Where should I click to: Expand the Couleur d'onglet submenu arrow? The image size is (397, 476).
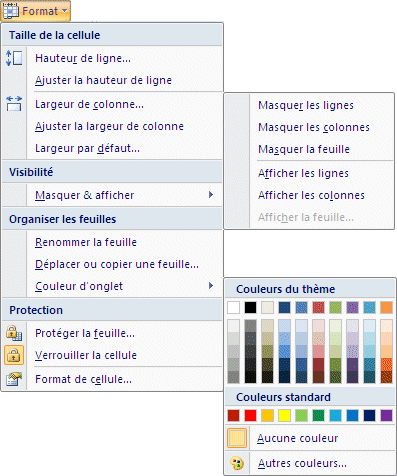pyautogui.click(x=211, y=286)
